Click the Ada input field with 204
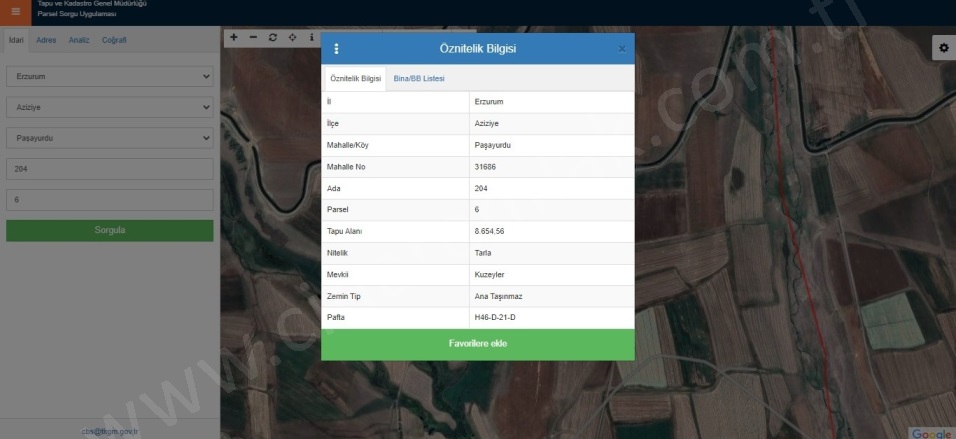This screenshot has width=956, height=439. pyautogui.click(x=110, y=169)
